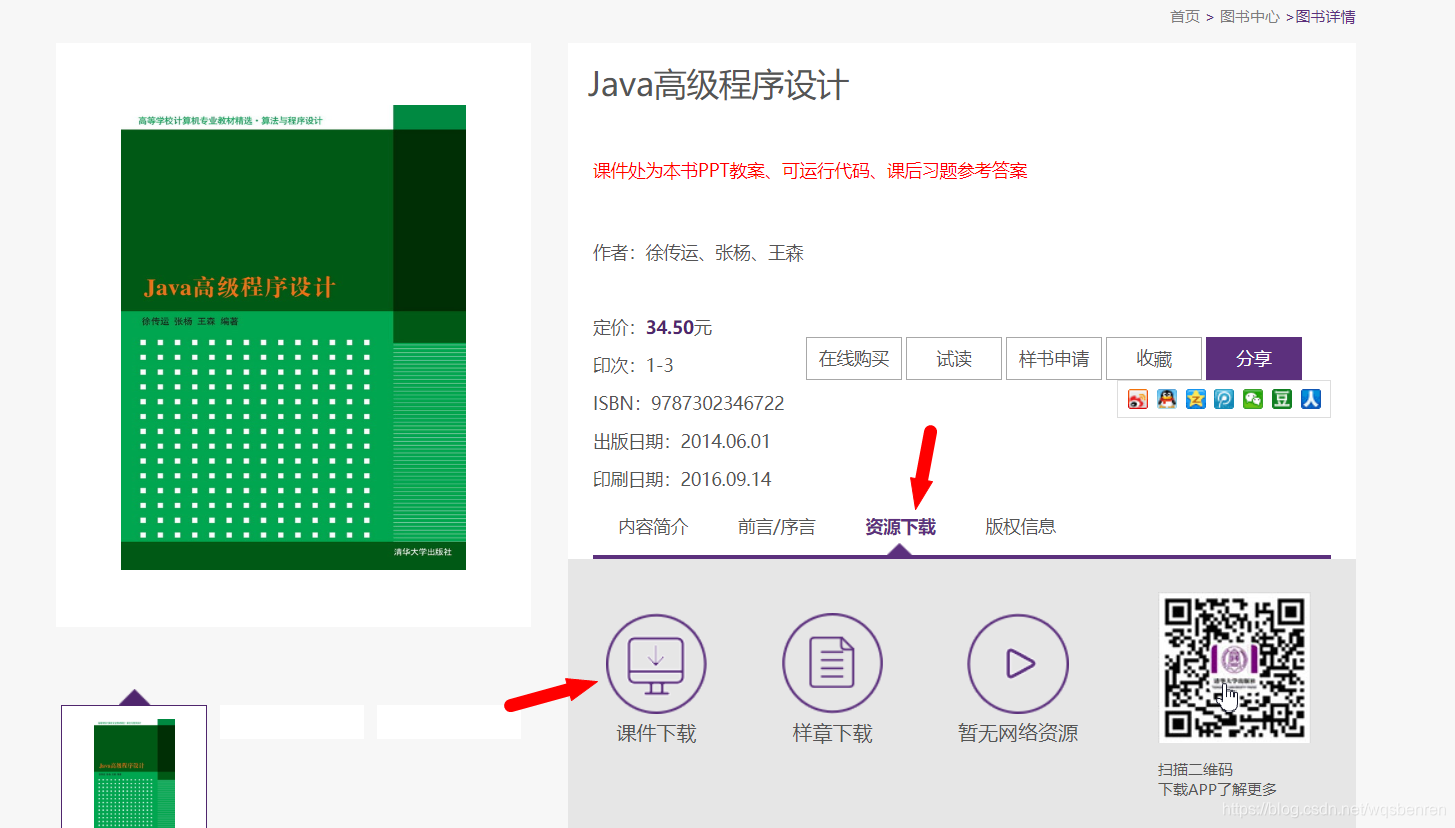Image resolution: width=1455 pixels, height=828 pixels.
Task: Click the 暂无网络资源 play icon
Action: [x=1018, y=664]
